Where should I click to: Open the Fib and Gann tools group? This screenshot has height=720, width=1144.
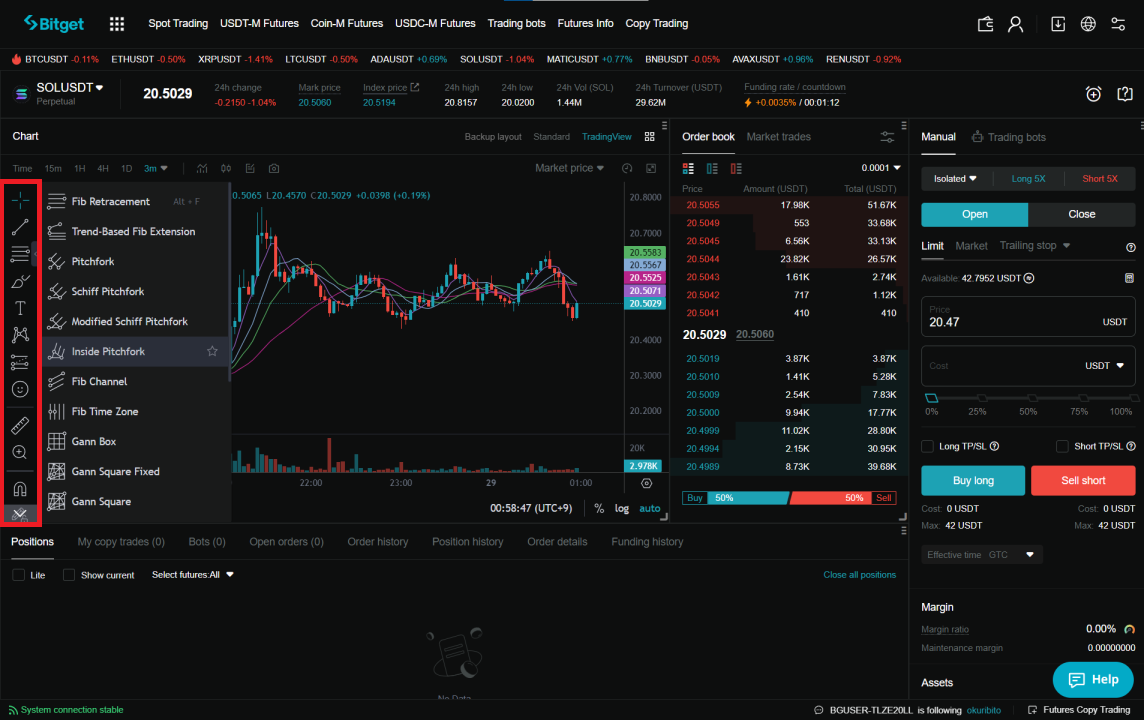(20, 254)
